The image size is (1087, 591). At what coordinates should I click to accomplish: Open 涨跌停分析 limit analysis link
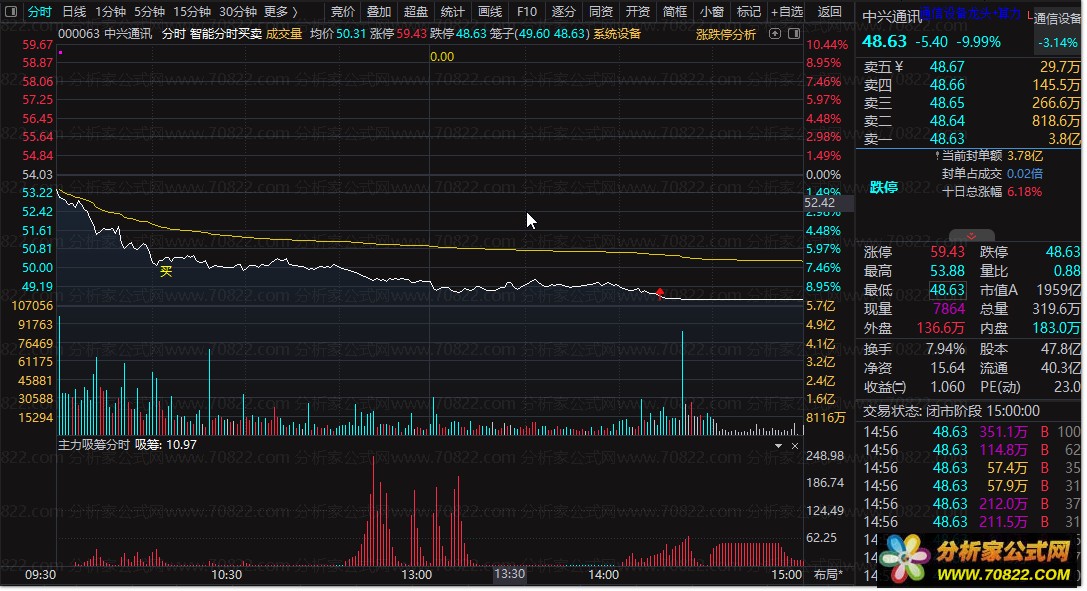pyautogui.click(x=726, y=34)
